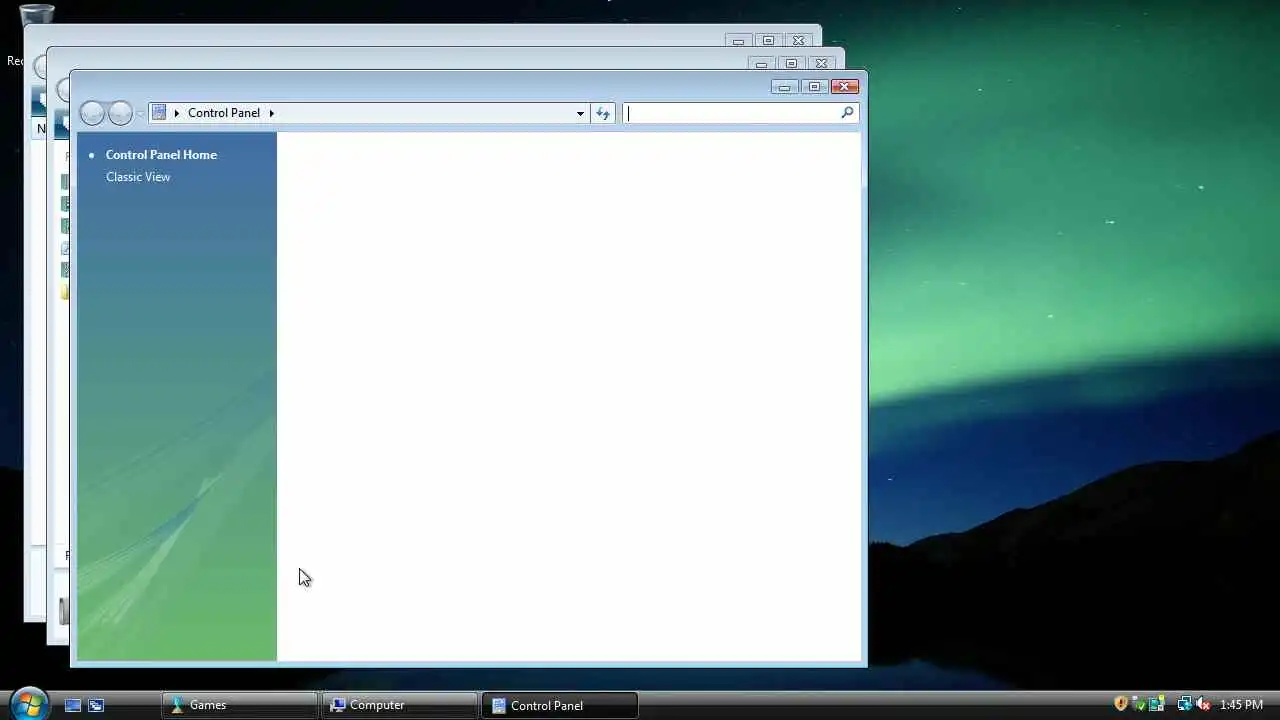Close the rearmost background window
Viewport: 1280px width, 720px height.
[798, 41]
